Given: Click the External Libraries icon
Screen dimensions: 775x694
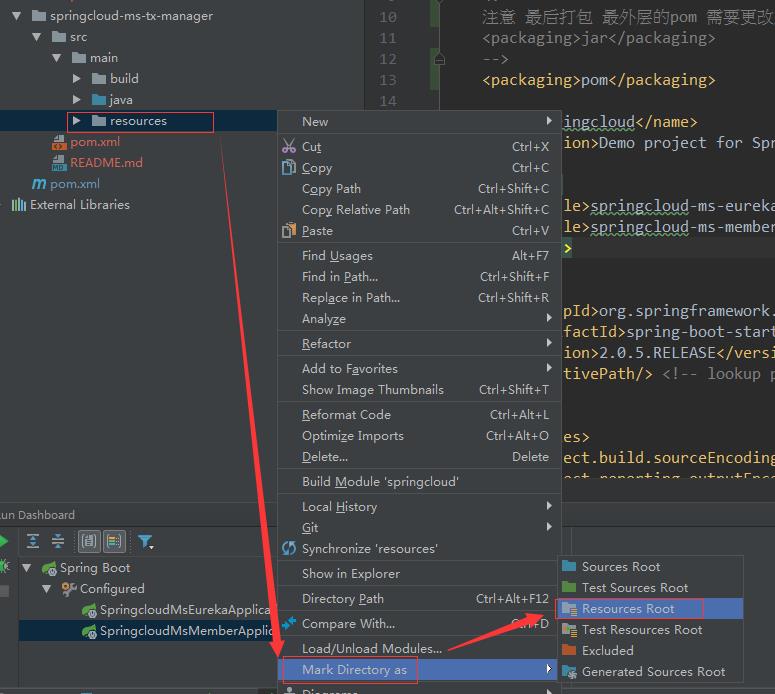Looking at the screenshot, I should tap(18, 205).
